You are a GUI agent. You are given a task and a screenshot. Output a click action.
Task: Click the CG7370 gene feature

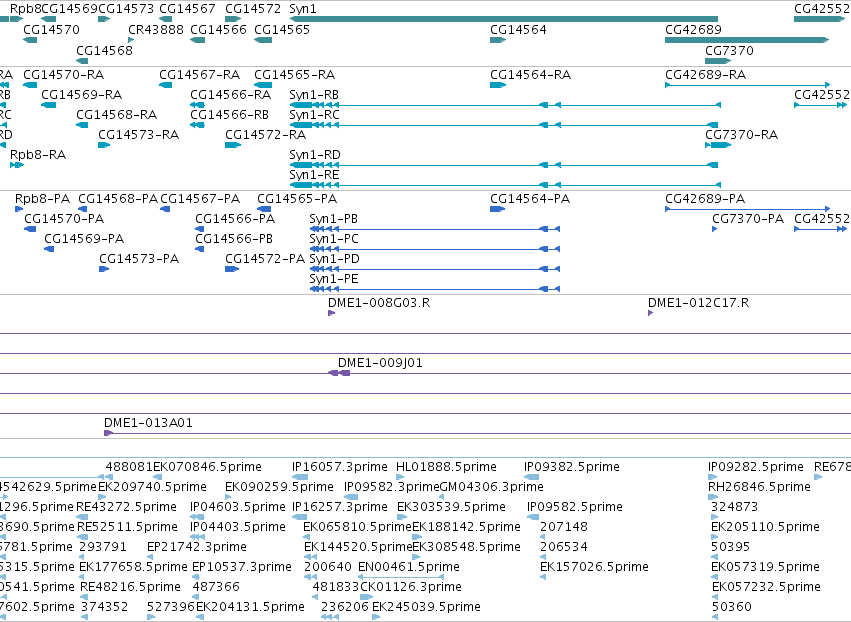click(718, 61)
